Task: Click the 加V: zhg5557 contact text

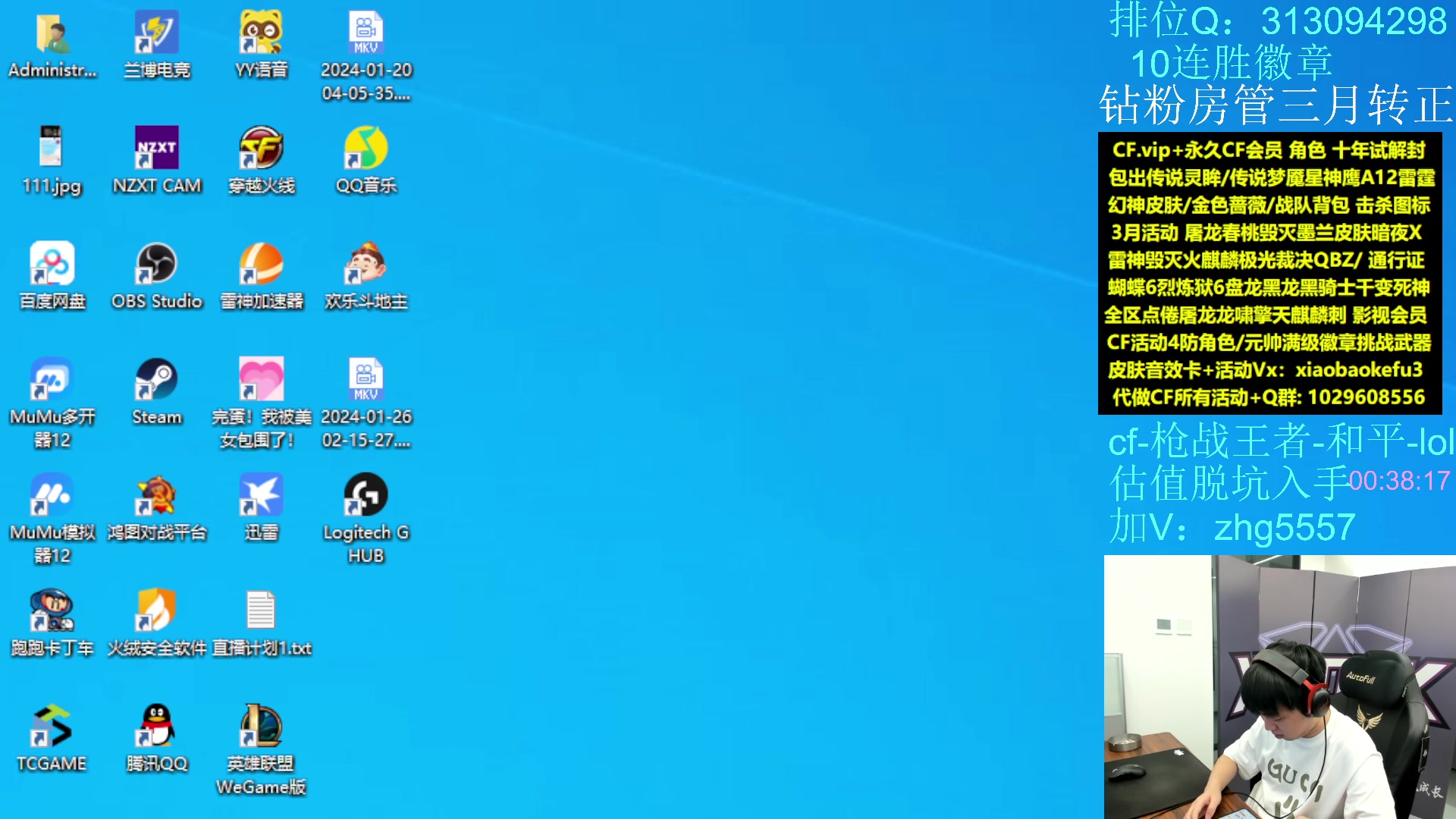Action: (x=1232, y=527)
